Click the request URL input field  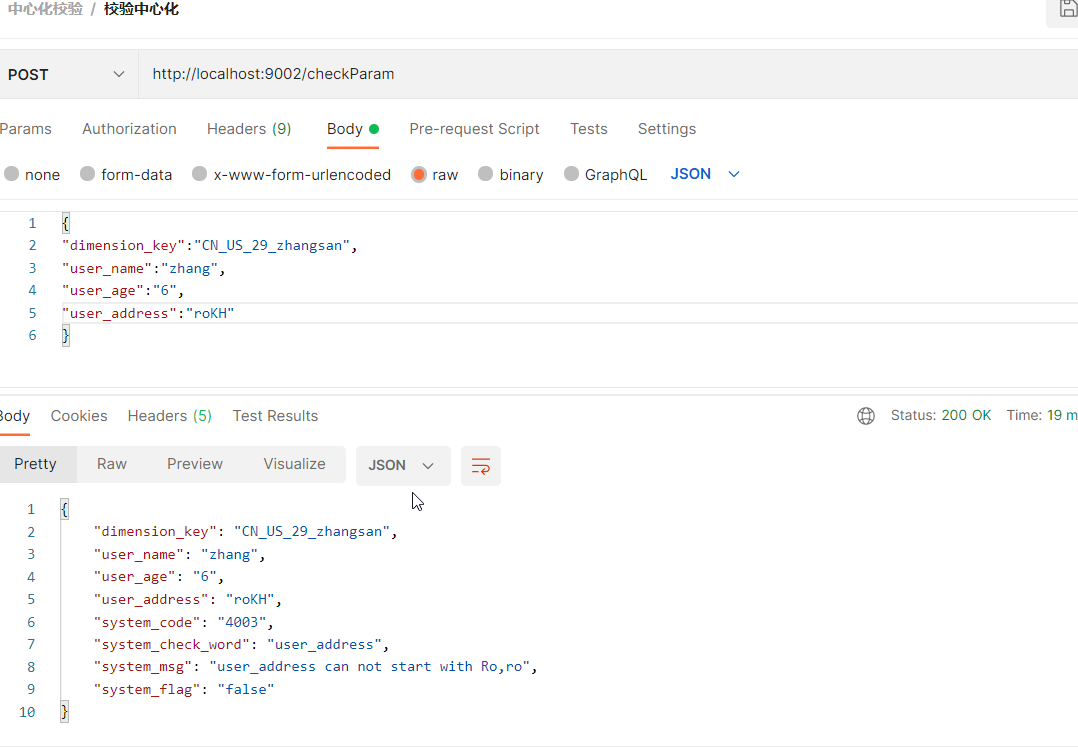coord(608,74)
